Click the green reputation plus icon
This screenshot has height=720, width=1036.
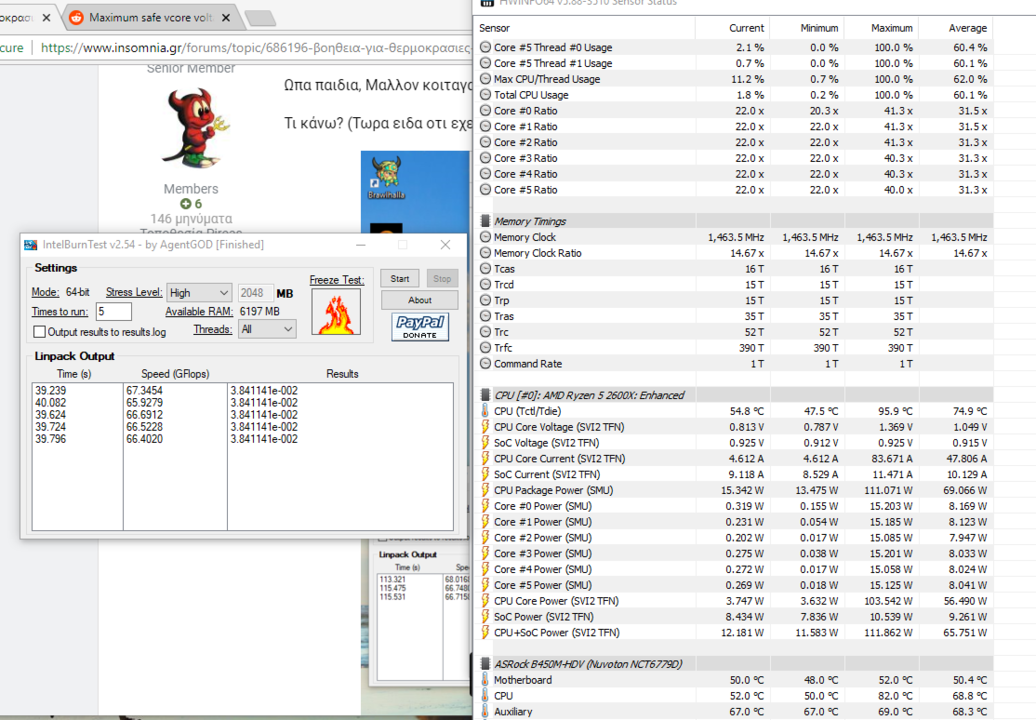pos(186,204)
